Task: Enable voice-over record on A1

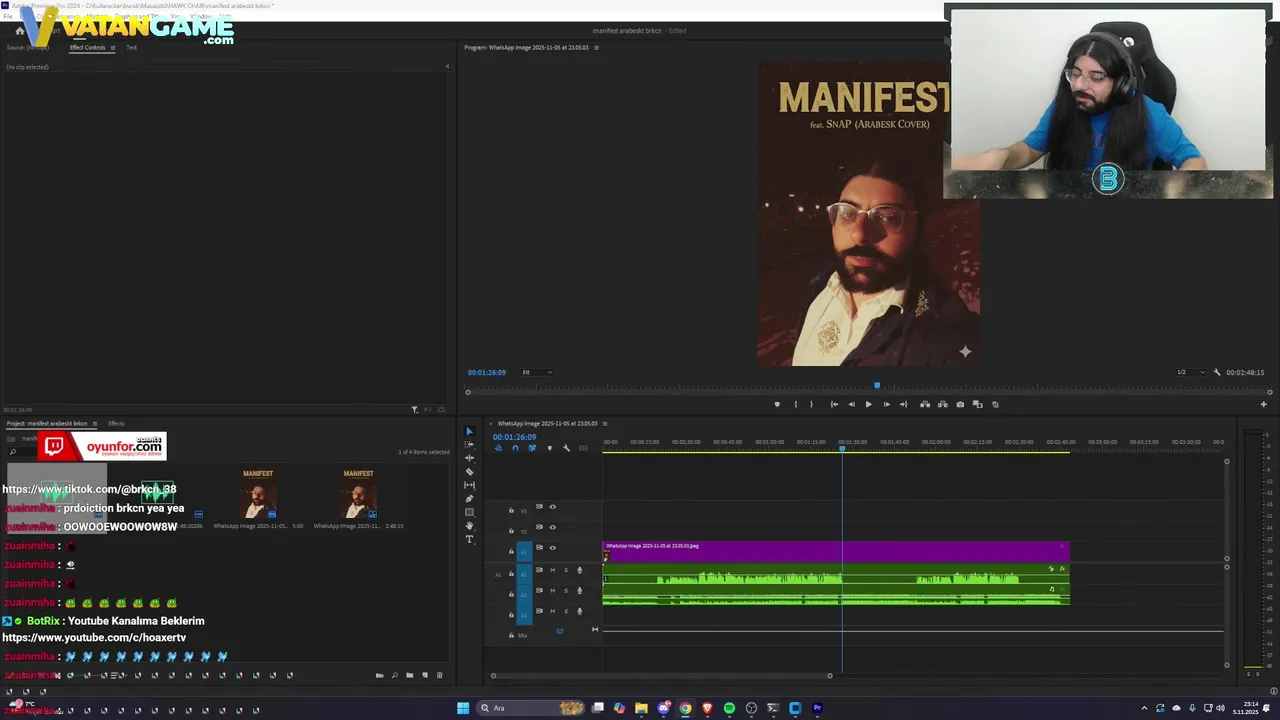Action: [x=579, y=570]
